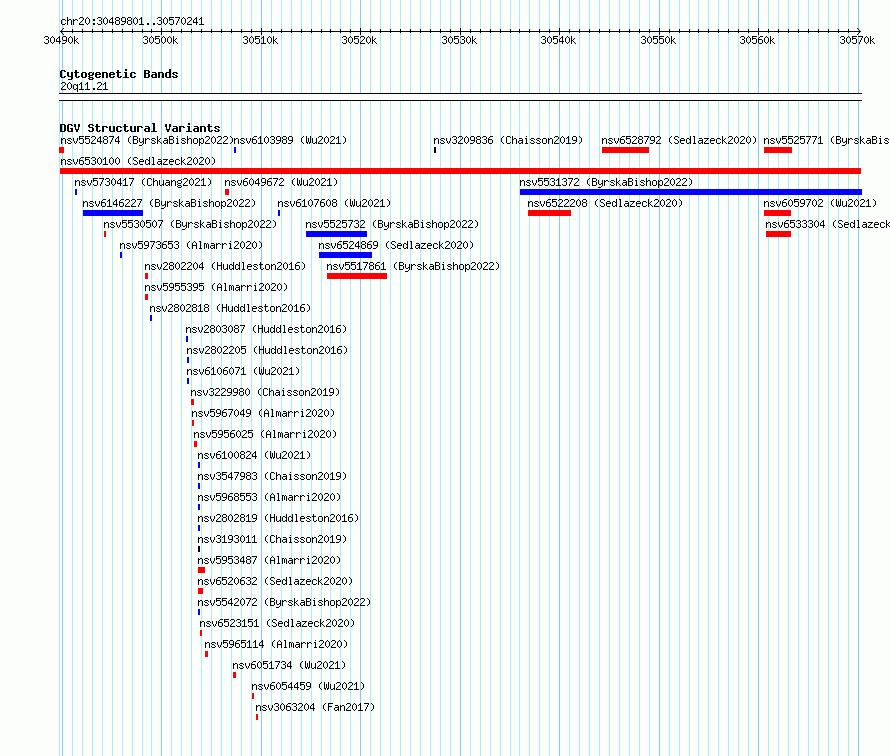Click blue bar under nsv6524869

346,255
